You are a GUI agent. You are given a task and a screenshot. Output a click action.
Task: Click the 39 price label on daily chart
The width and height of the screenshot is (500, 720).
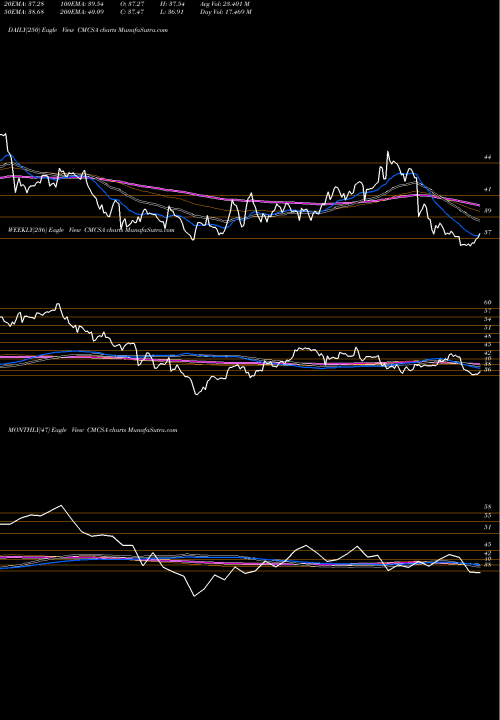488,211
